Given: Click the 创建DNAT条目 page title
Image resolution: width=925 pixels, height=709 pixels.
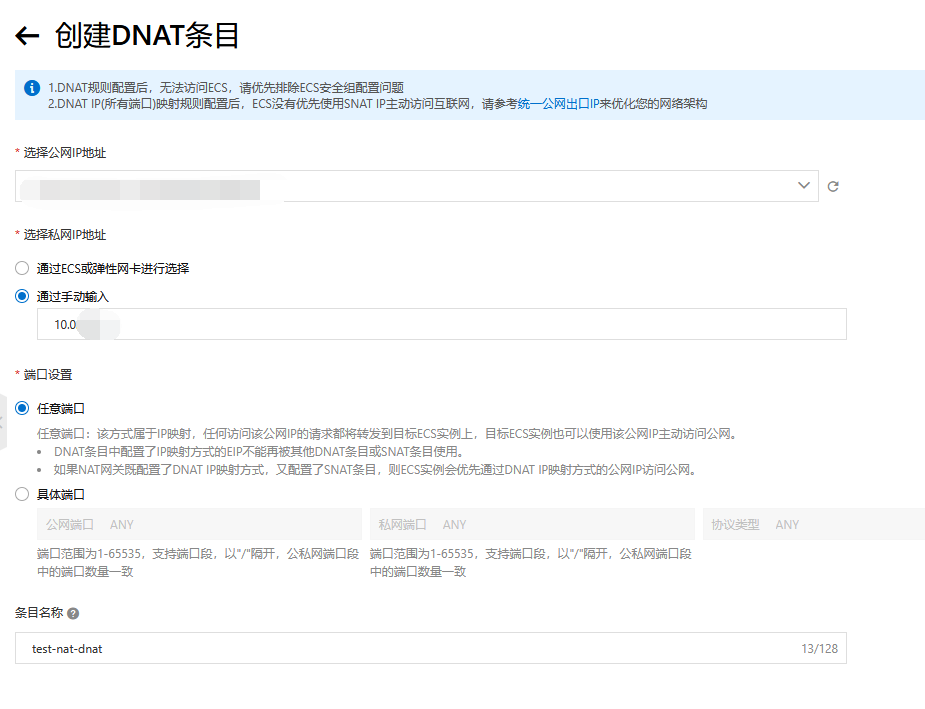Looking at the screenshot, I should [x=147, y=36].
